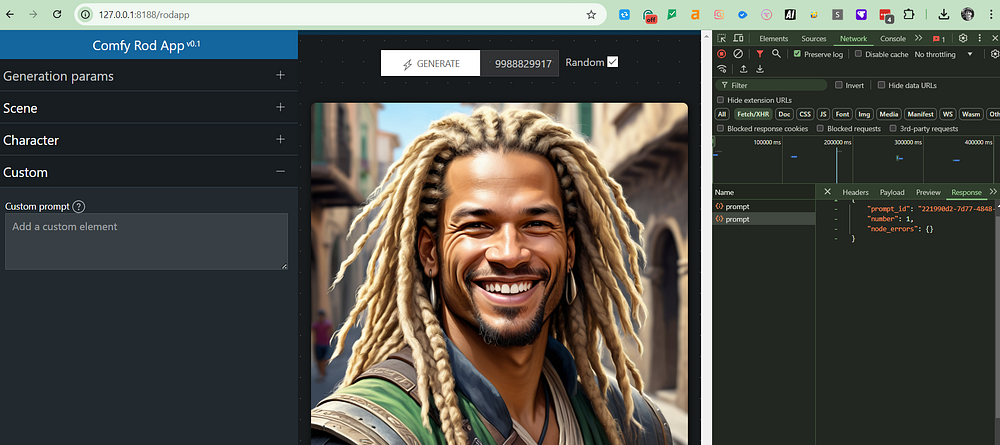This screenshot has width=1000, height=445.
Task: Select the CSS request type filter
Action: coord(805,114)
